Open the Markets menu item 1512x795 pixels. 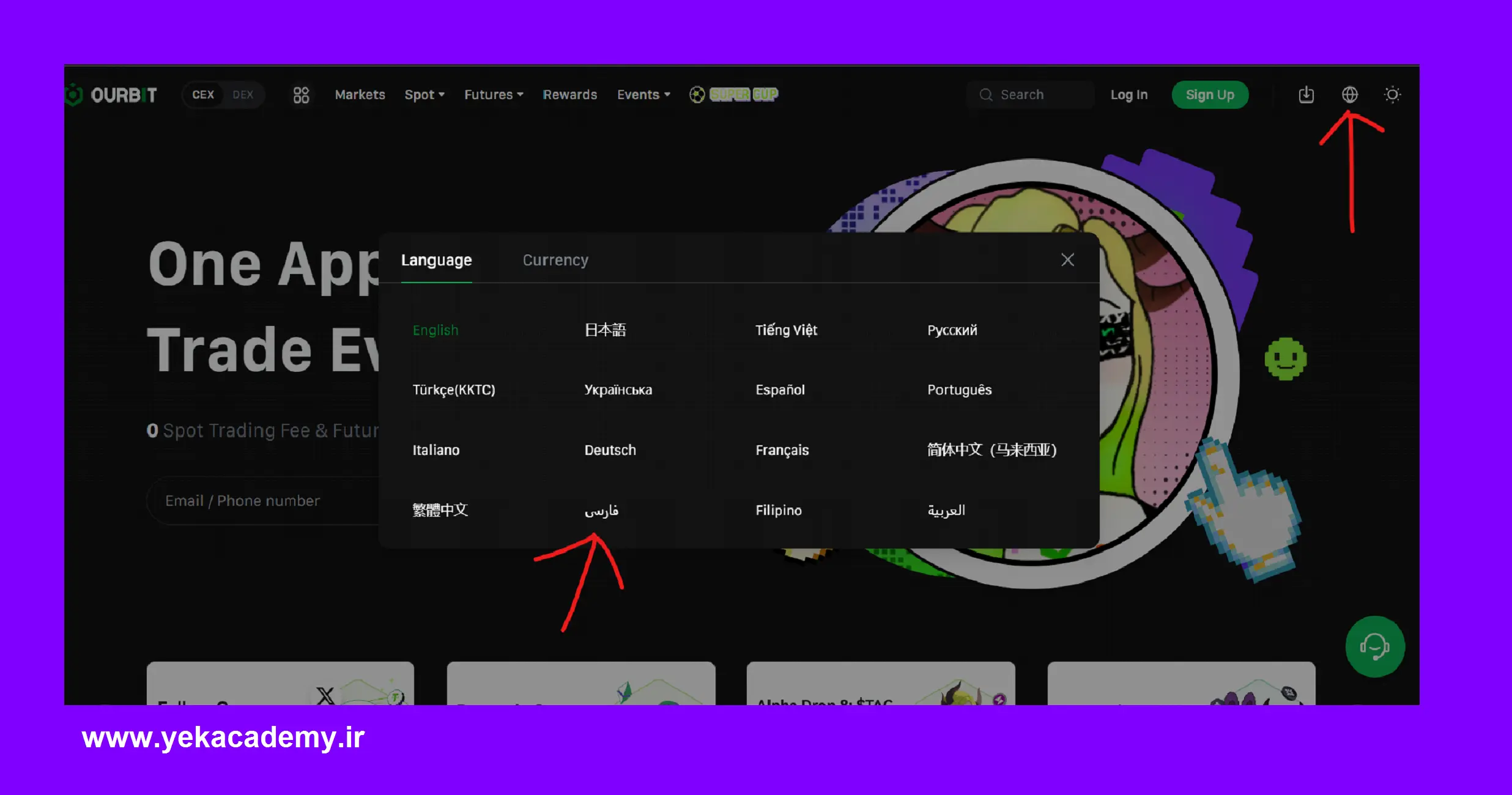(360, 95)
